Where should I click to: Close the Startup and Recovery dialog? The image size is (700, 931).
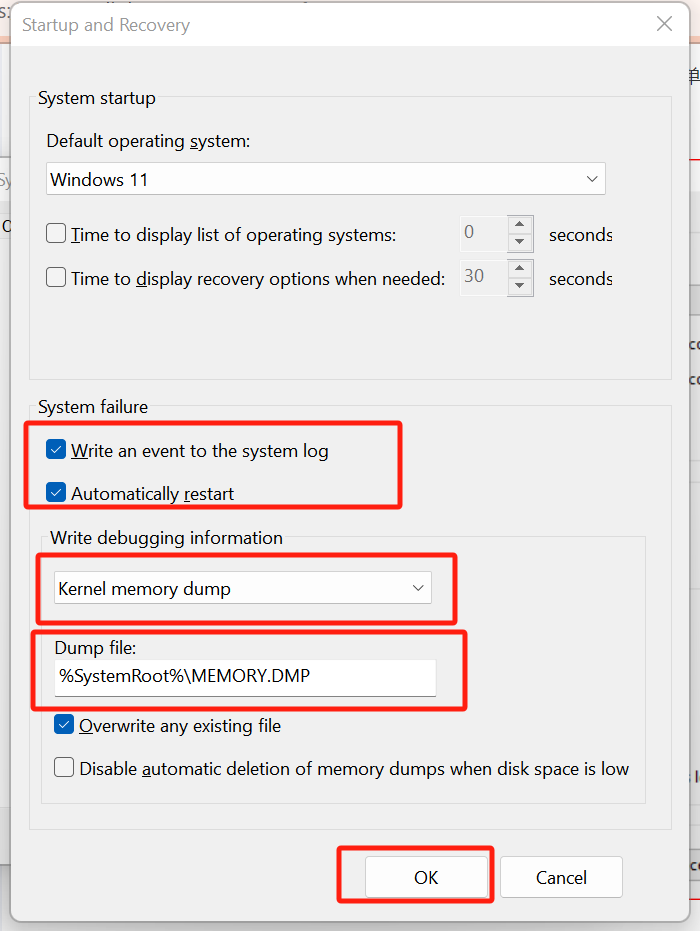[663, 25]
